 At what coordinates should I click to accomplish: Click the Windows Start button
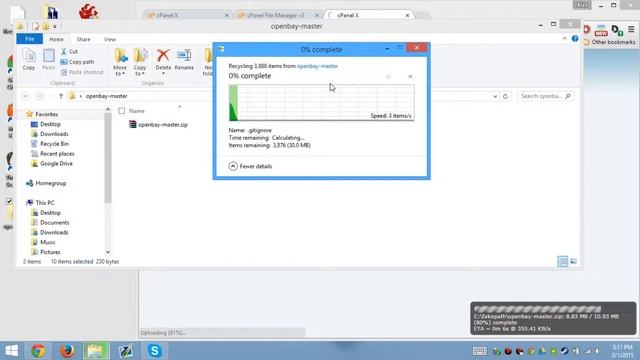pyautogui.click(x=12, y=351)
